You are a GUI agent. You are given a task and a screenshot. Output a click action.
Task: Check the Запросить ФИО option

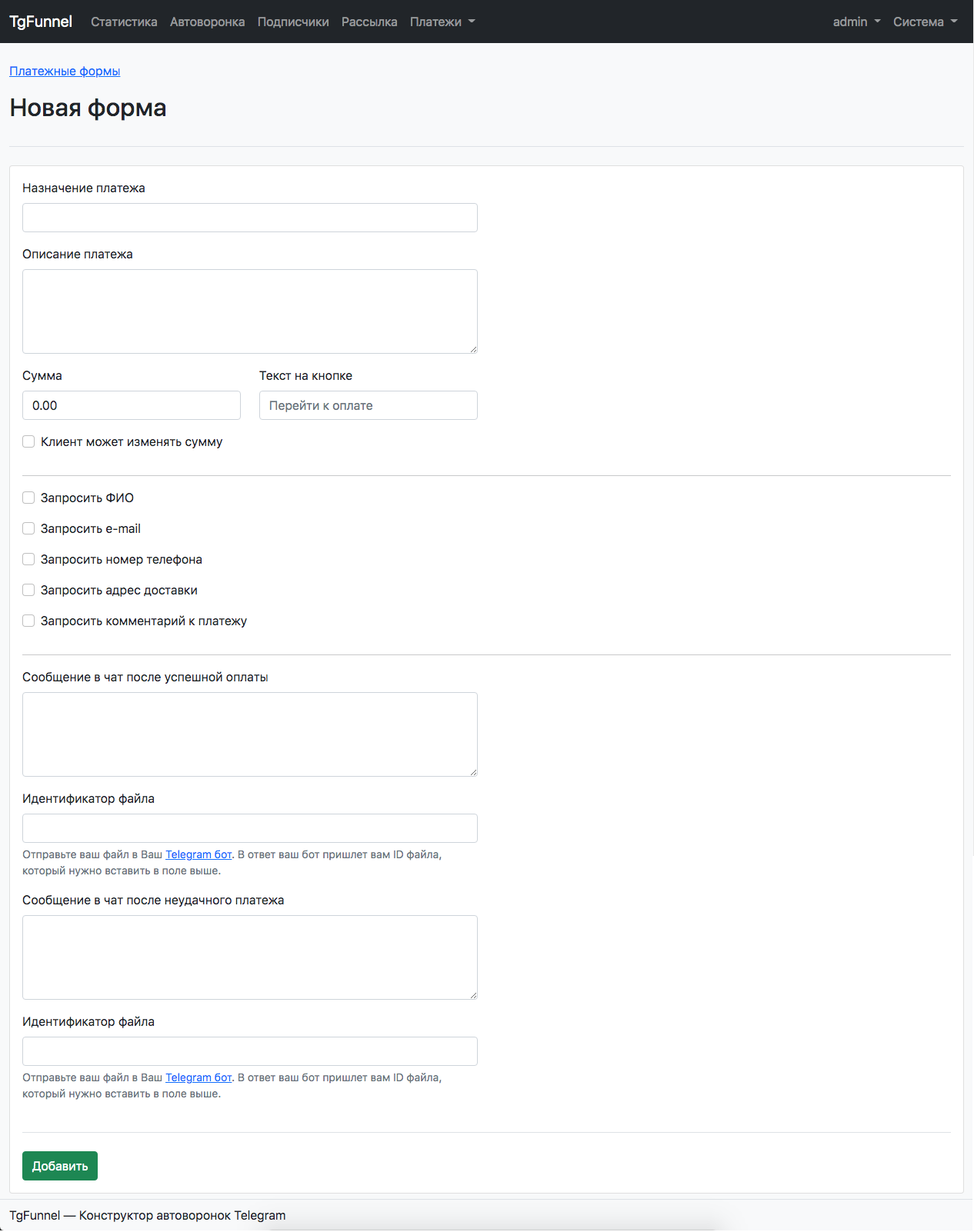pos(28,498)
